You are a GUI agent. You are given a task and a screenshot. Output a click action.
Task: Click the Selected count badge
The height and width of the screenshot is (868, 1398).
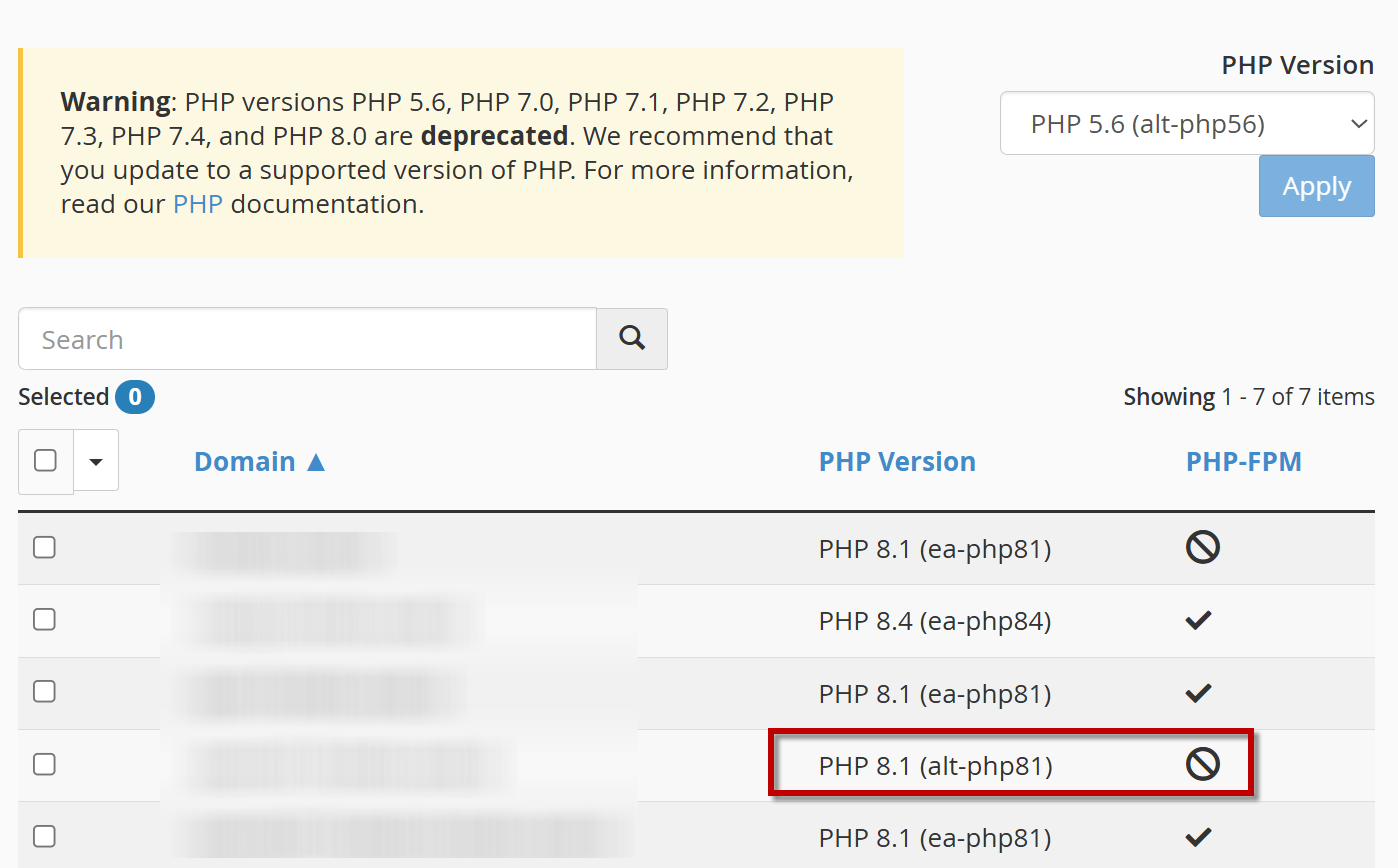click(135, 398)
